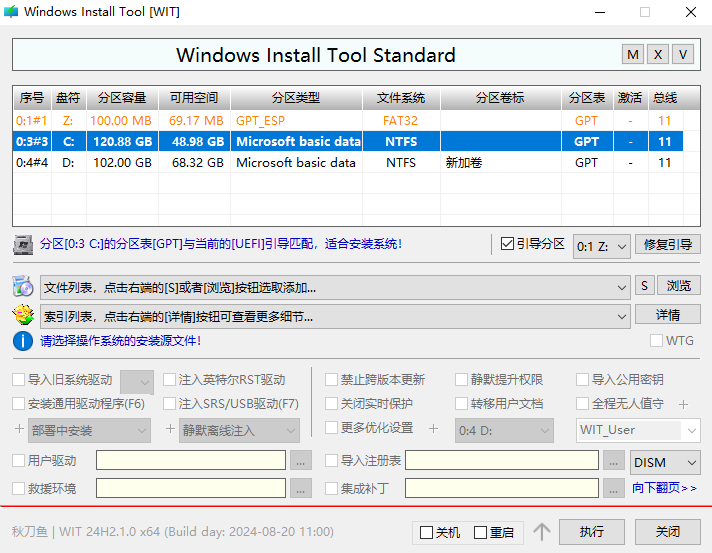Click the plus sign next to 更多优化设置
This screenshot has height=553, width=712.
pos(433,428)
